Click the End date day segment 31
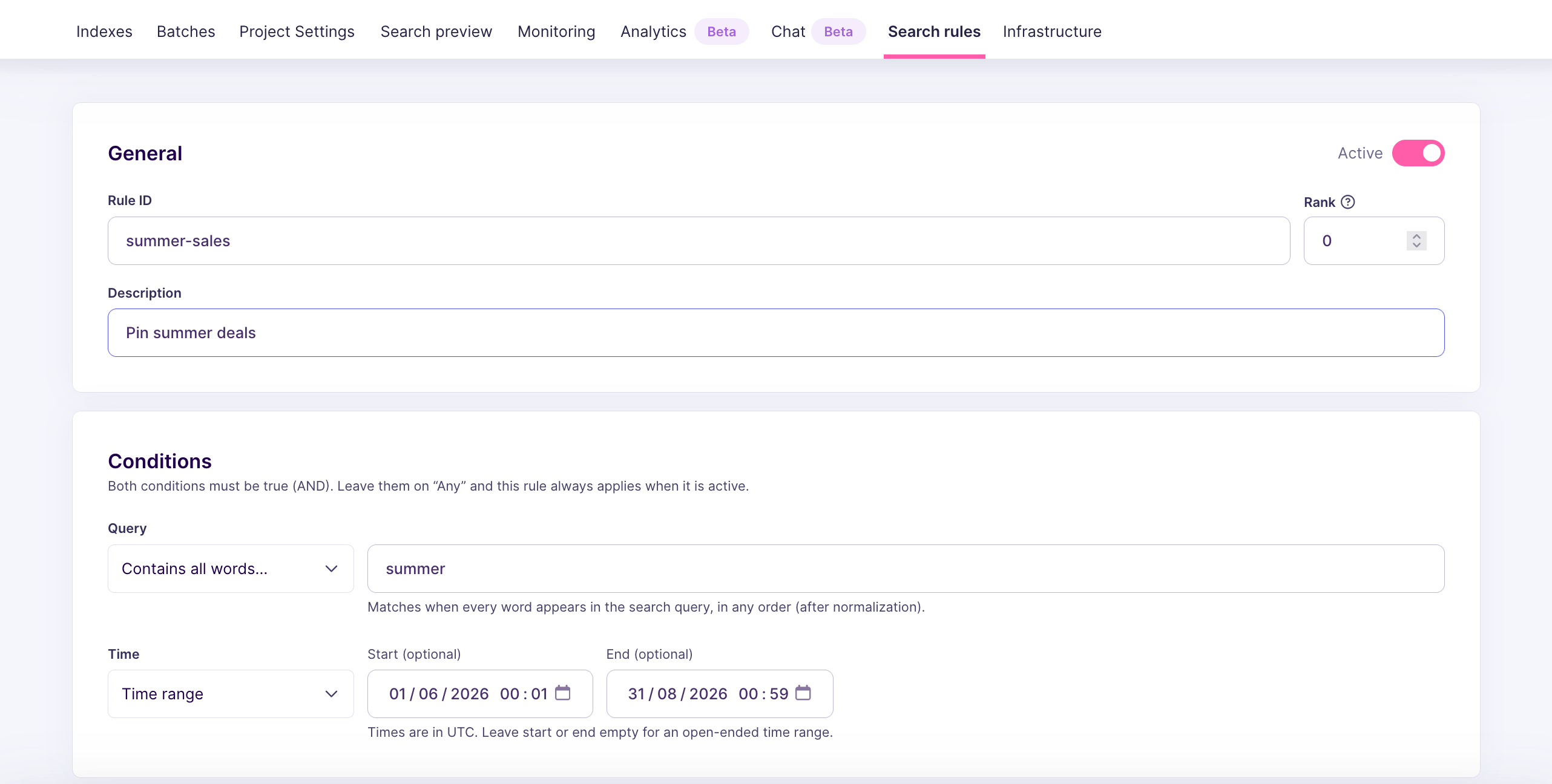Viewport: 1552px width, 784px height. (636, 694)
